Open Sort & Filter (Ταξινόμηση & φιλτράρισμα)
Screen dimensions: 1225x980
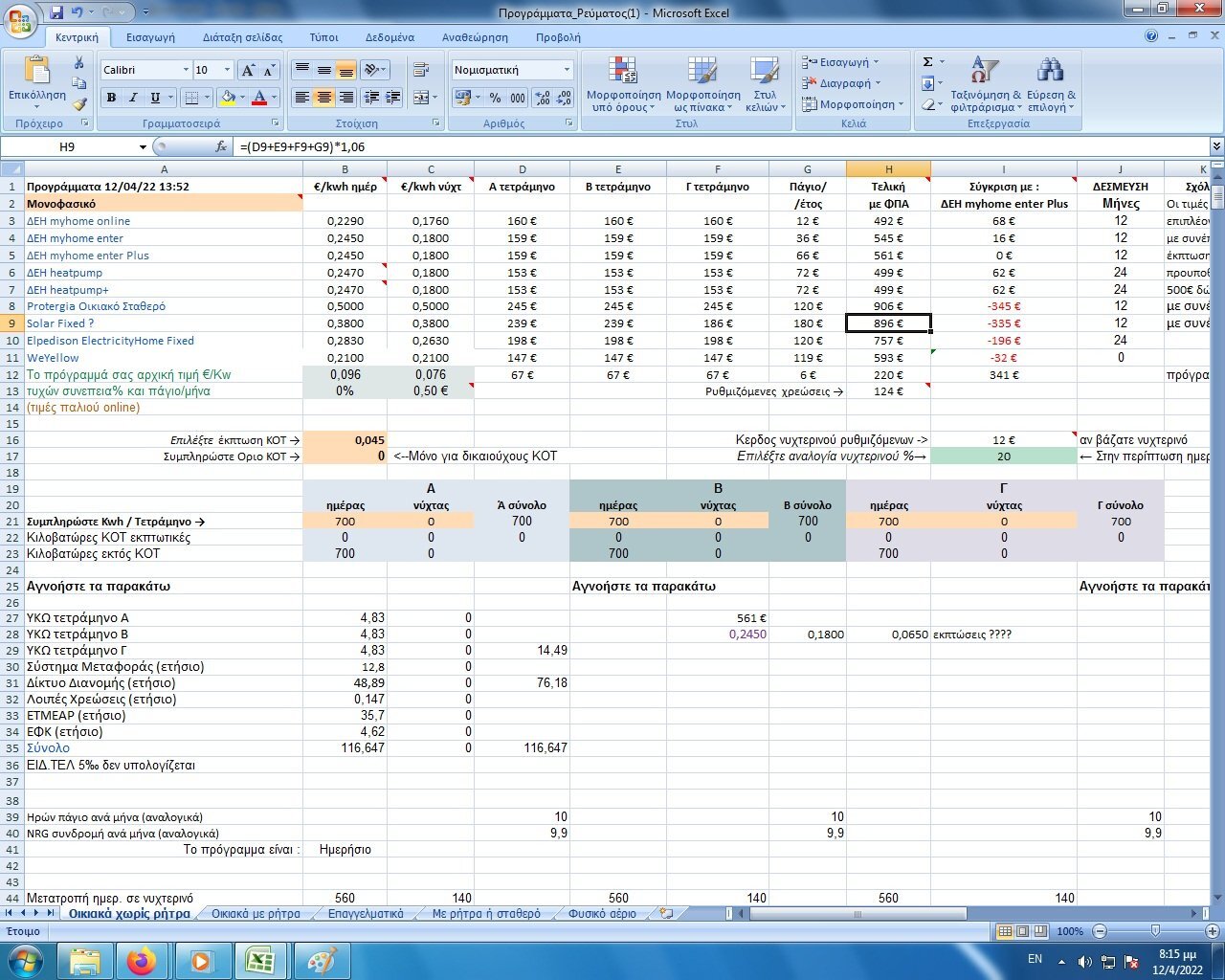click(x=986, y=84)
